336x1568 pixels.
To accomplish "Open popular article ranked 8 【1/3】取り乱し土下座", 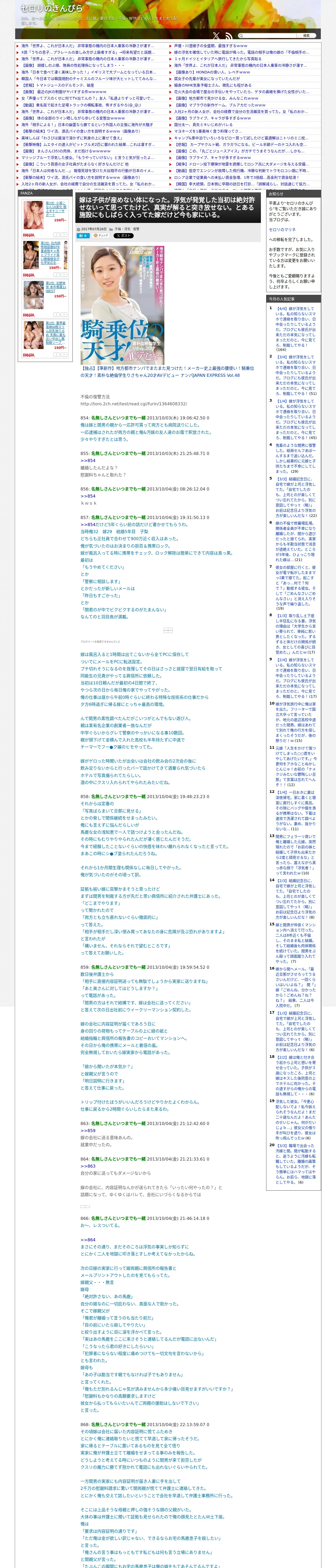I will pyautogui.click(x=296, y=634).
